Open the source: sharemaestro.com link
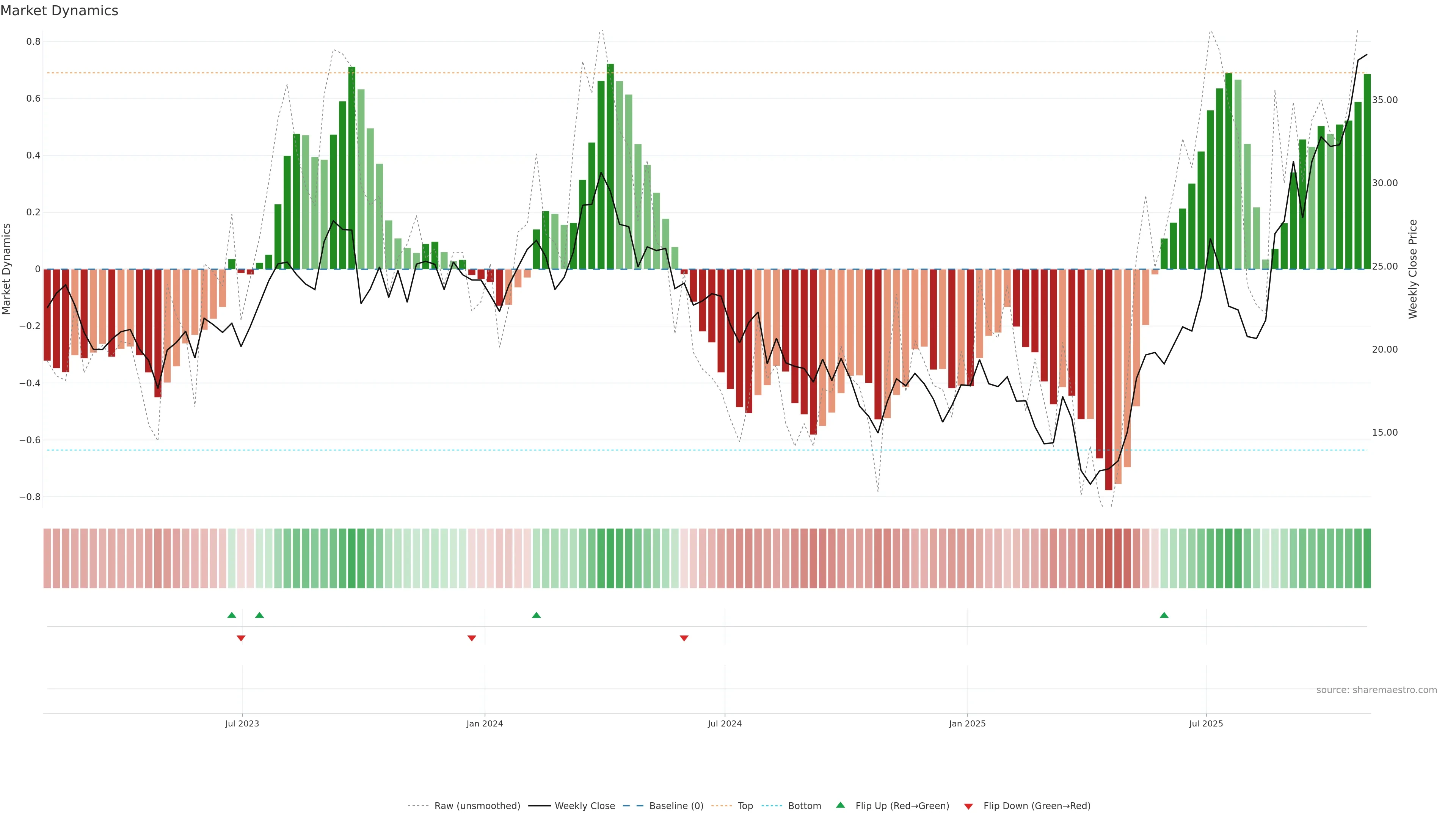 coord(1376,690)
